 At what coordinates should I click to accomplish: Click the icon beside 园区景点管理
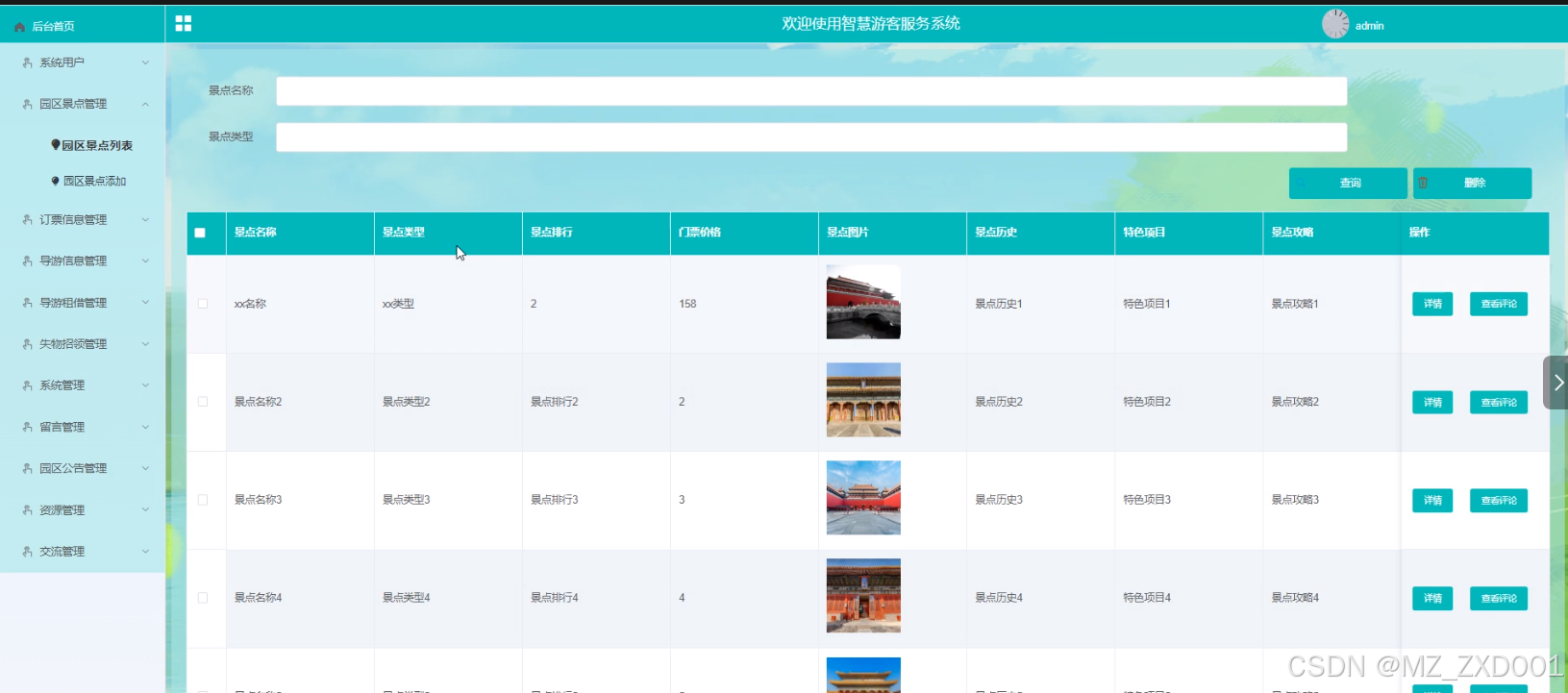click(x=27, y=104)
